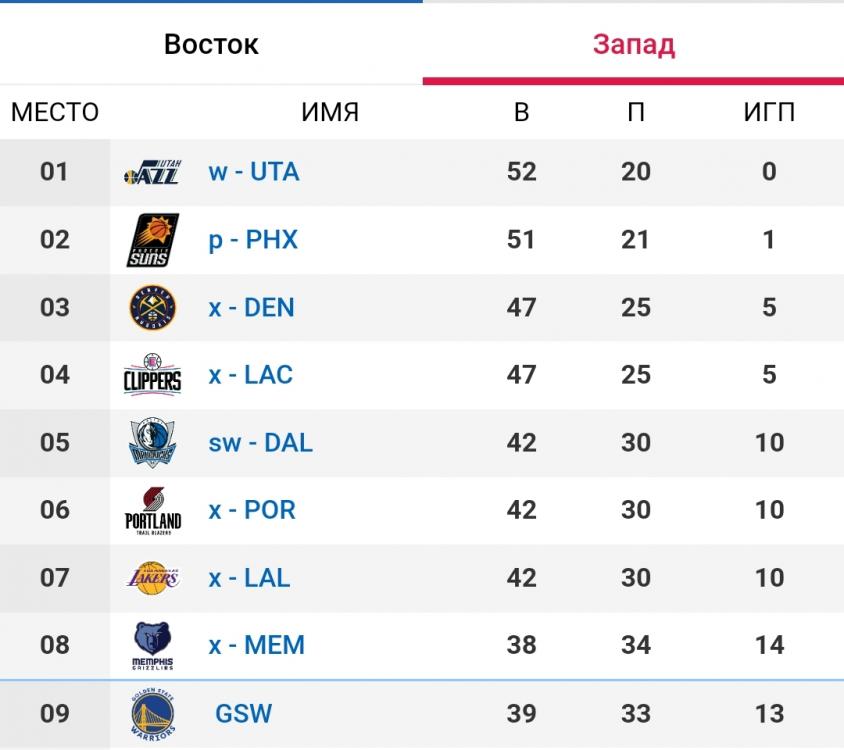
Task: Switch to the Восток conference tab
Action: (x=211, y=45)
